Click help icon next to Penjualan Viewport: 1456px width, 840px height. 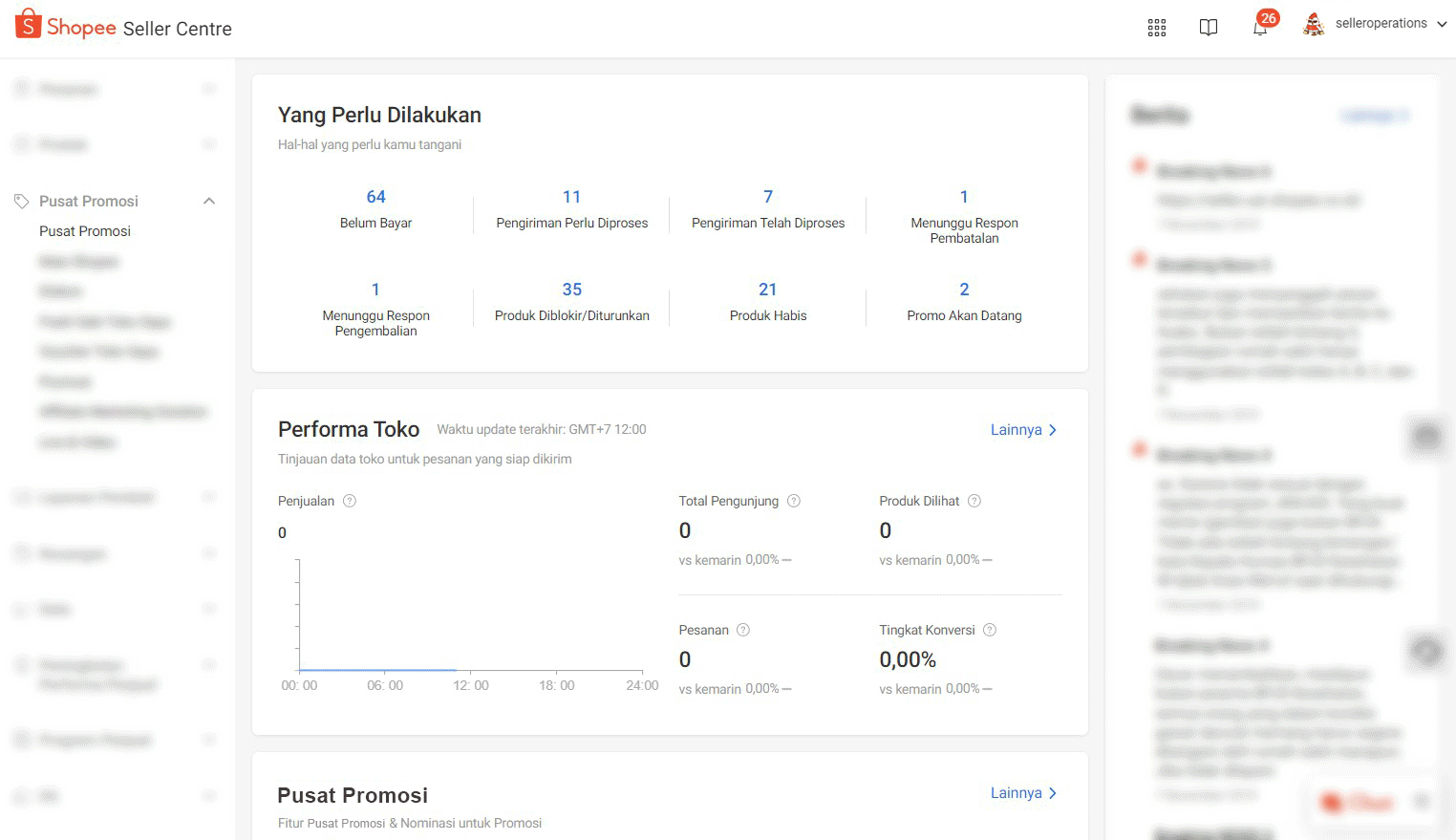tap(350, 501)
